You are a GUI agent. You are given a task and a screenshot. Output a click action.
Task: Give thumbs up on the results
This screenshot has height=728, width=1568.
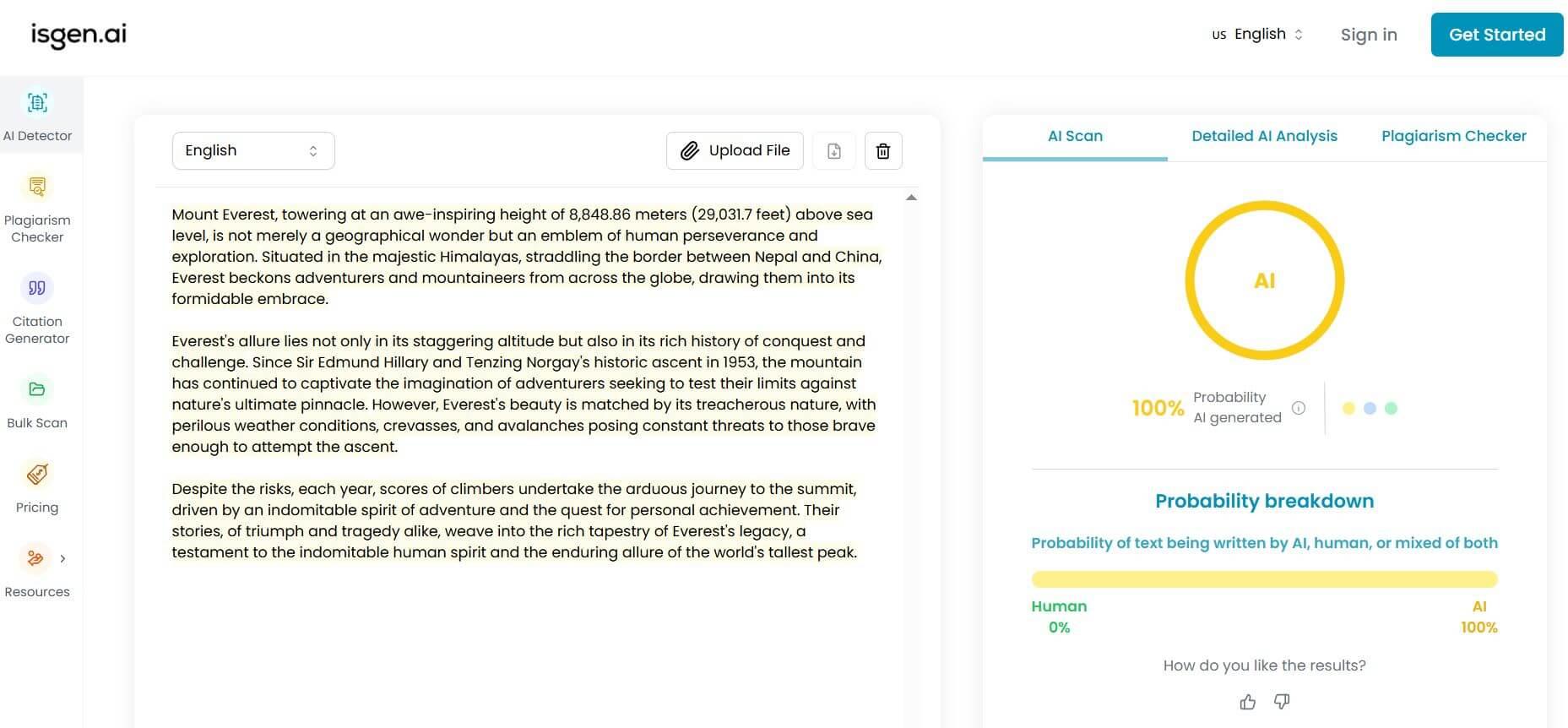(1247, 702)
